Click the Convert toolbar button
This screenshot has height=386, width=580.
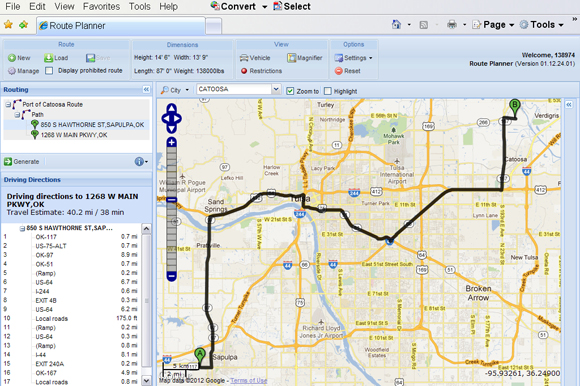(233, 6)
